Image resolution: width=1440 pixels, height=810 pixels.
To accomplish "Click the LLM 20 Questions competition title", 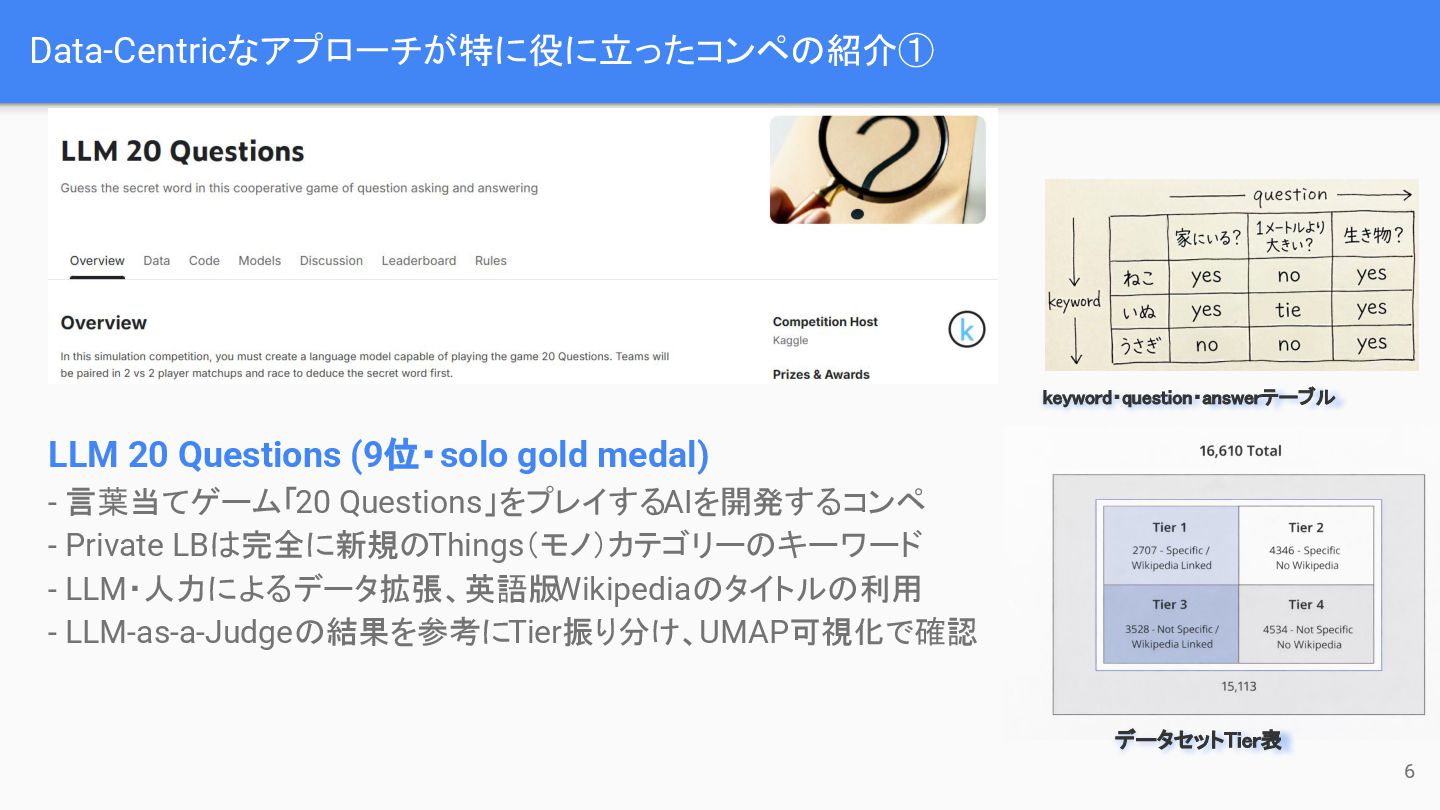I will pos(182,151).
